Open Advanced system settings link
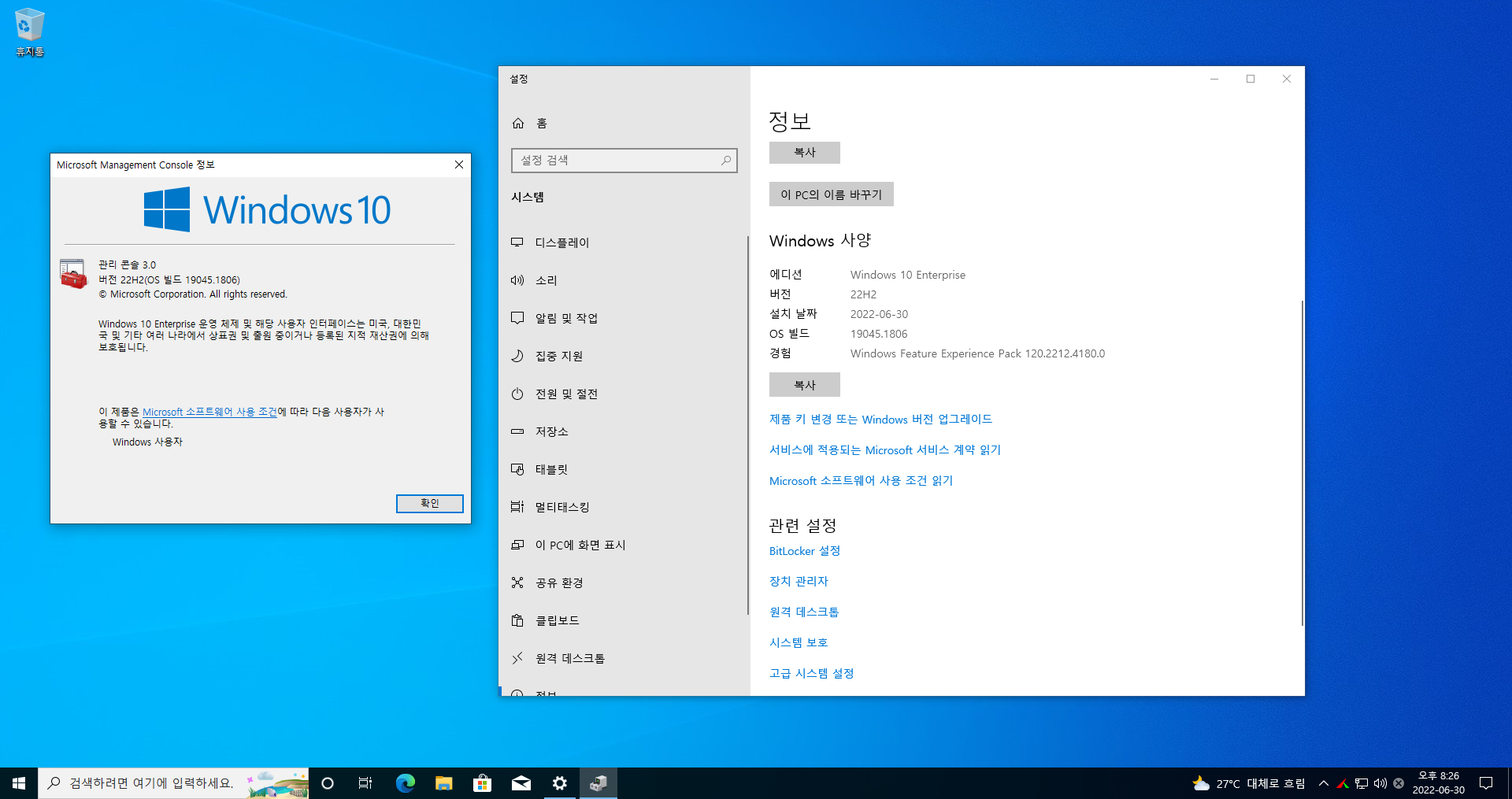The width and height of the screenshot is (1512, 799). tap(812, 674)
